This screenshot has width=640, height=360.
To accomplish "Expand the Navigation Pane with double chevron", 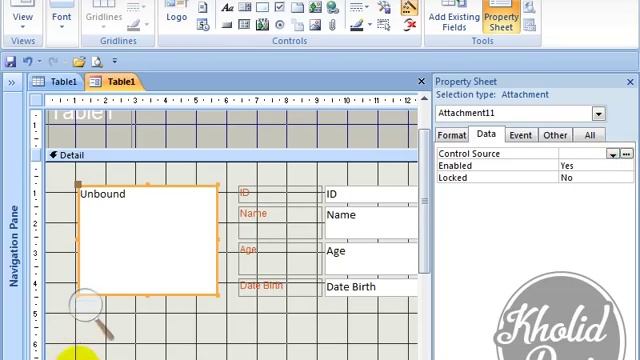I will click(x=12, y=83).
